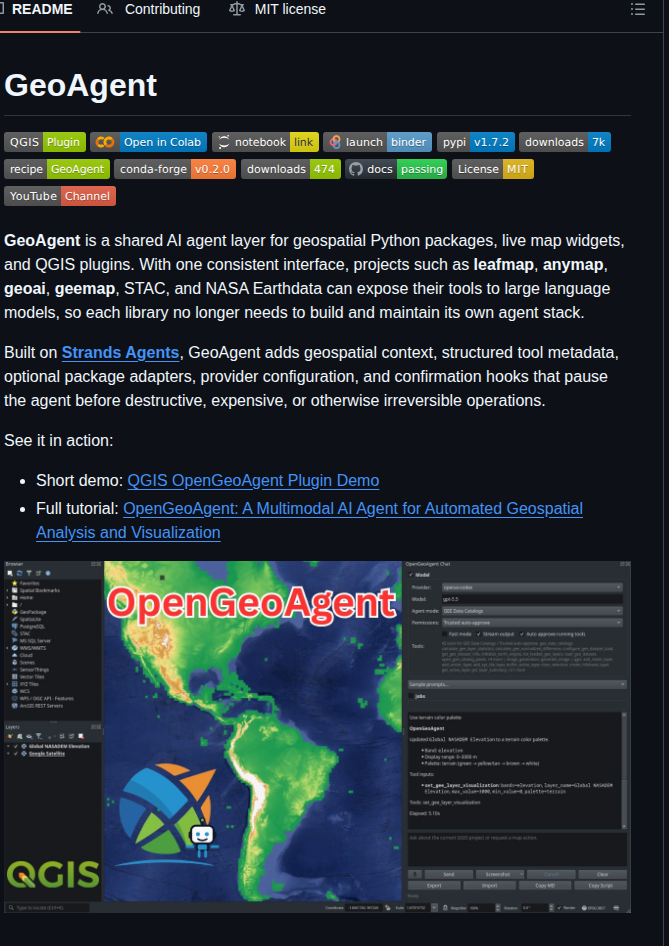This screenshot has height=946, width=669.
Task: Click the 'Full tutorial:' label text
Action: (x=77, y=509)
